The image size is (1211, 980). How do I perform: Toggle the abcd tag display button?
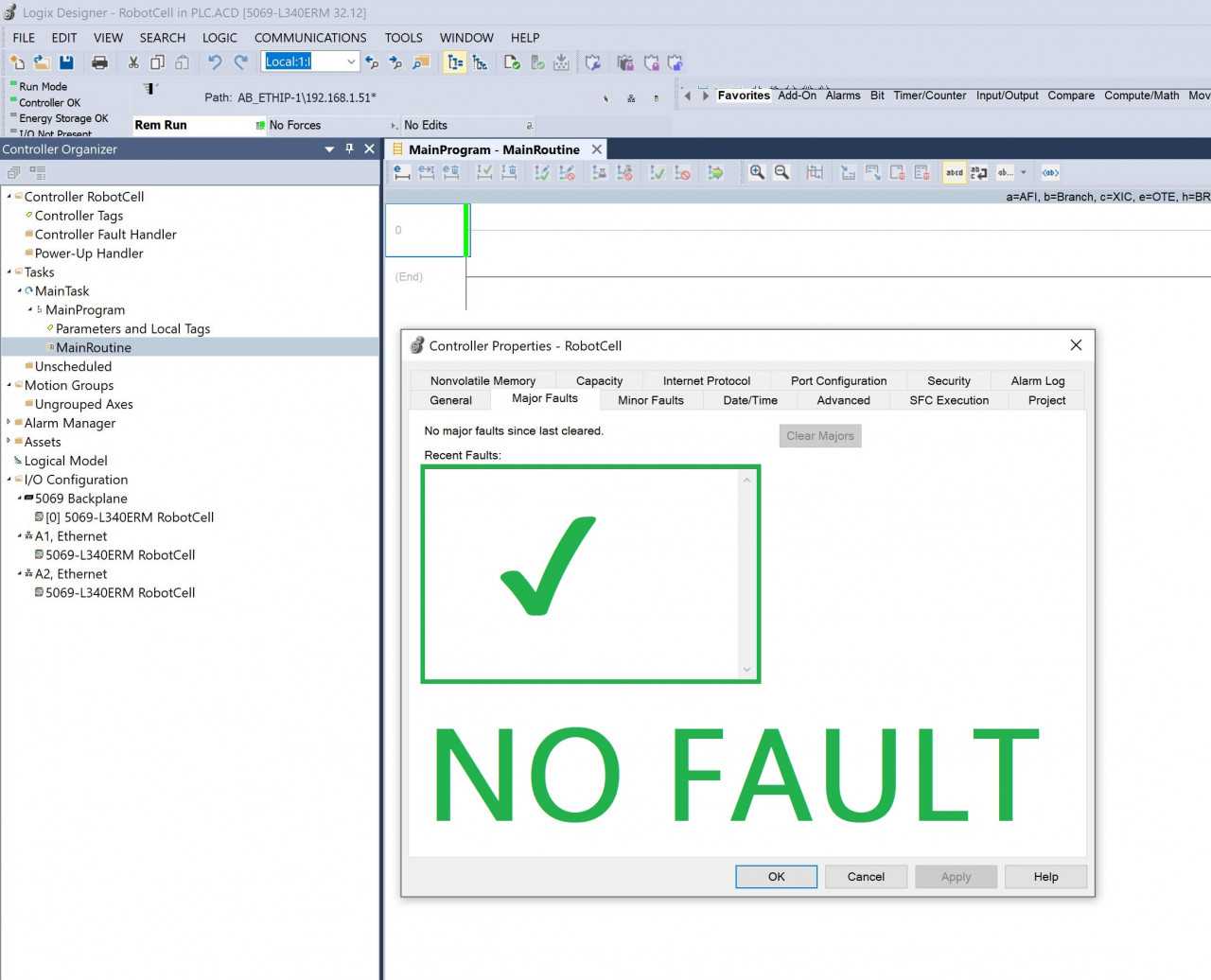pos(955,172)
